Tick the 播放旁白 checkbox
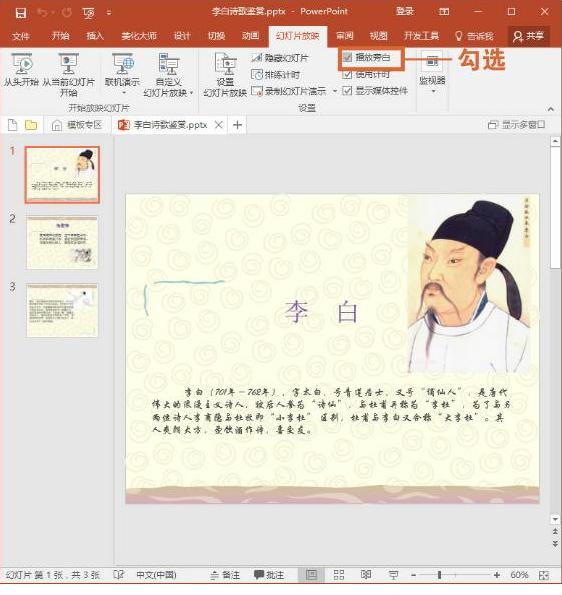The height and width of the screenshot is (595, 562). coord(347,58)
